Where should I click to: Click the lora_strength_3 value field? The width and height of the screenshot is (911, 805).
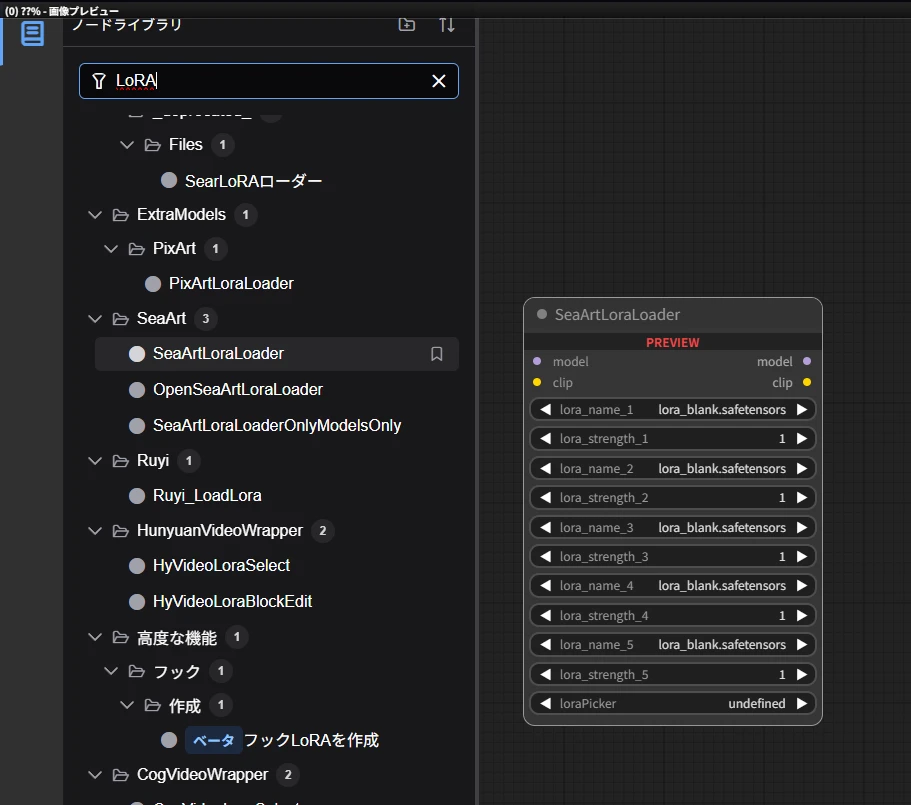pos(672,557)
